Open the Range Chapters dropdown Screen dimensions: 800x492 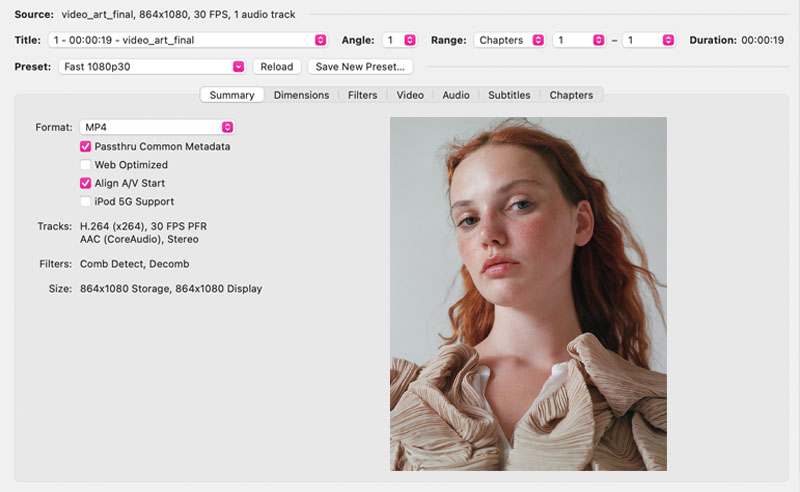510,40
